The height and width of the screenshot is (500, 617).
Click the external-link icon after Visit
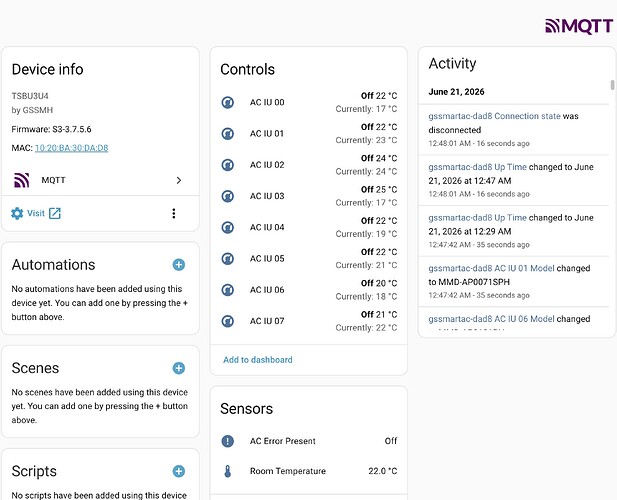coord(55,213)
